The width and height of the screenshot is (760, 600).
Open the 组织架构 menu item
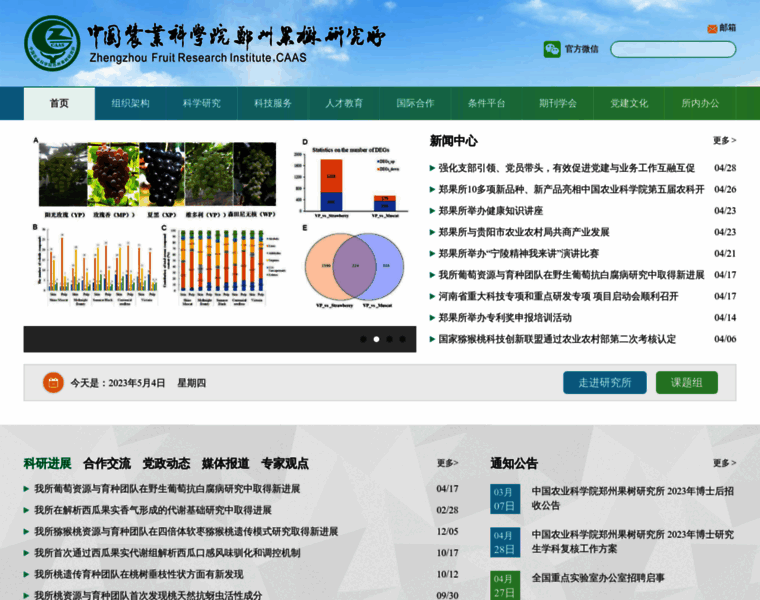[x=130, y=103]
